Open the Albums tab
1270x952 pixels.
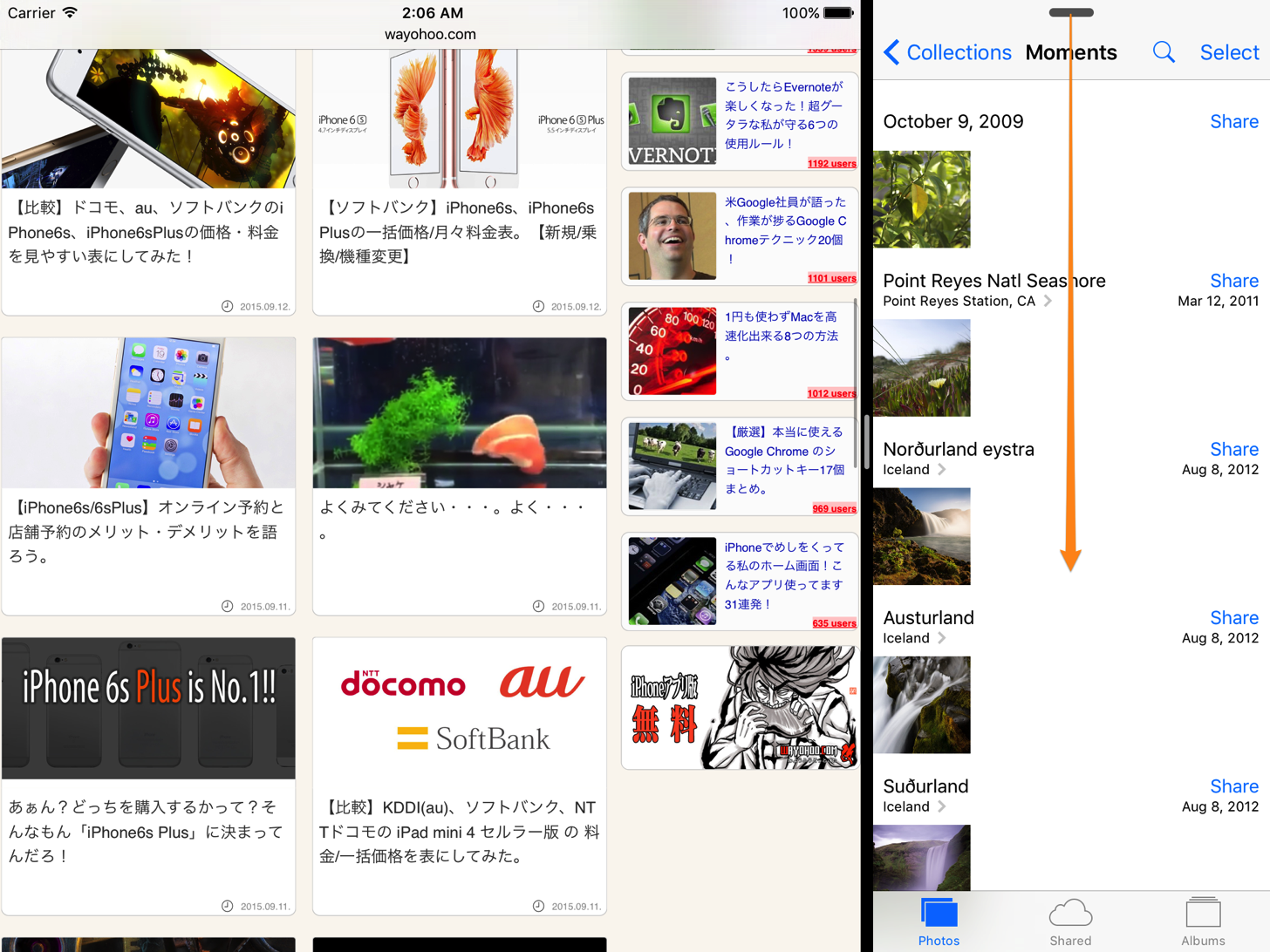pyautogui.click(x=1203, y=922)
